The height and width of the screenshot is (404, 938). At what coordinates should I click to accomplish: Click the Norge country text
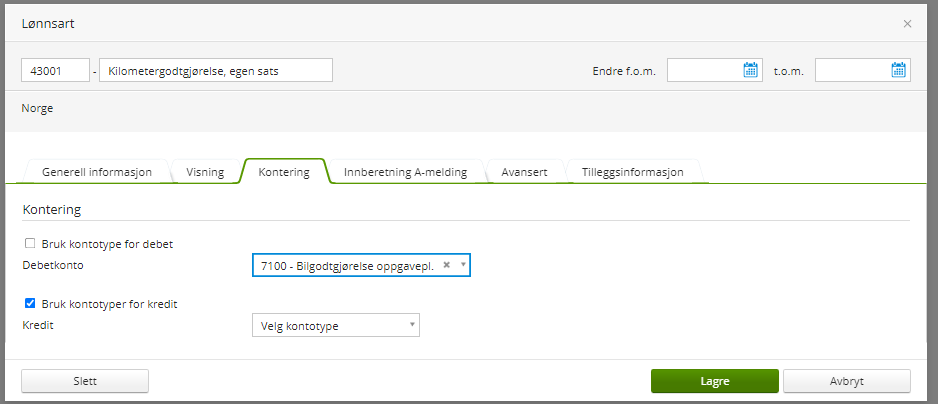[37, 108]
